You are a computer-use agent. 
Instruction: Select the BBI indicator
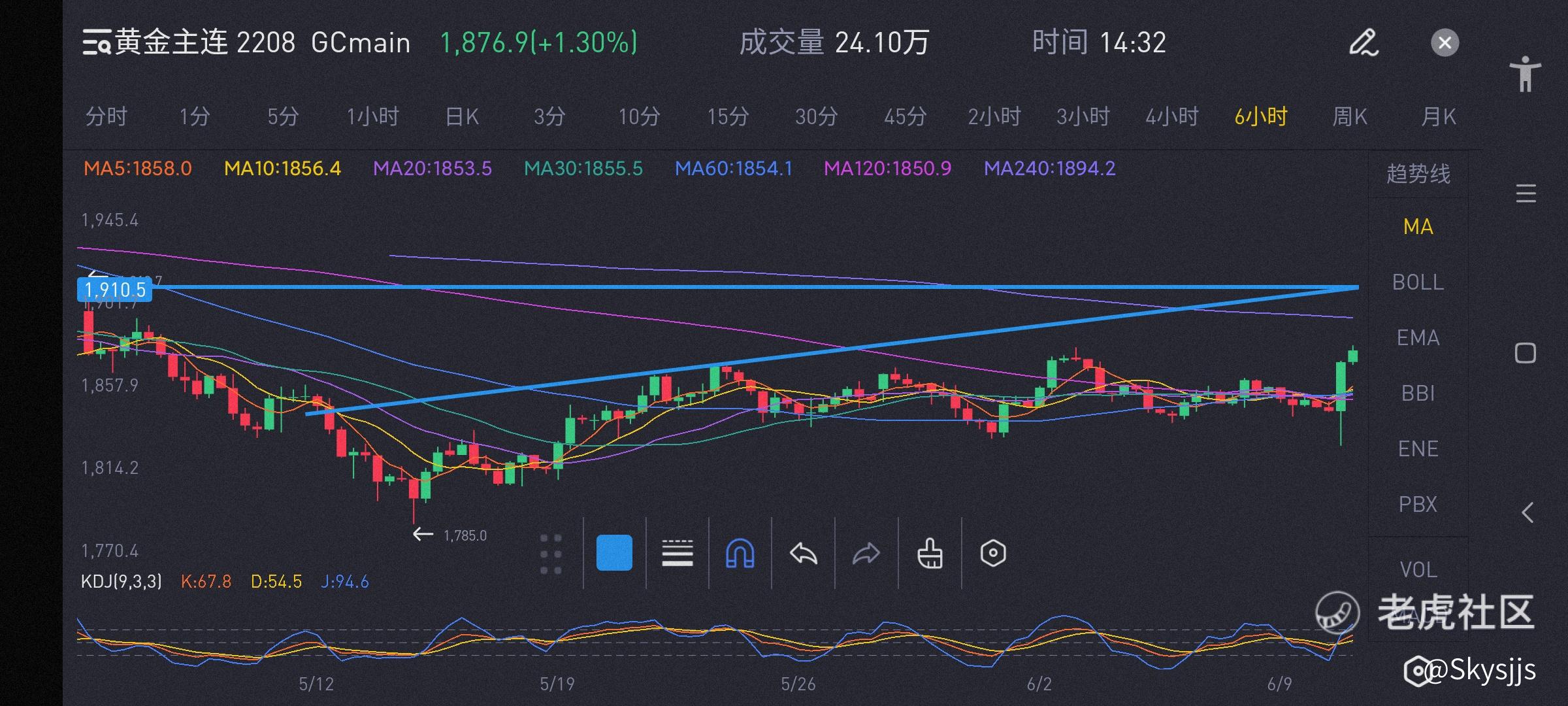1418,394
